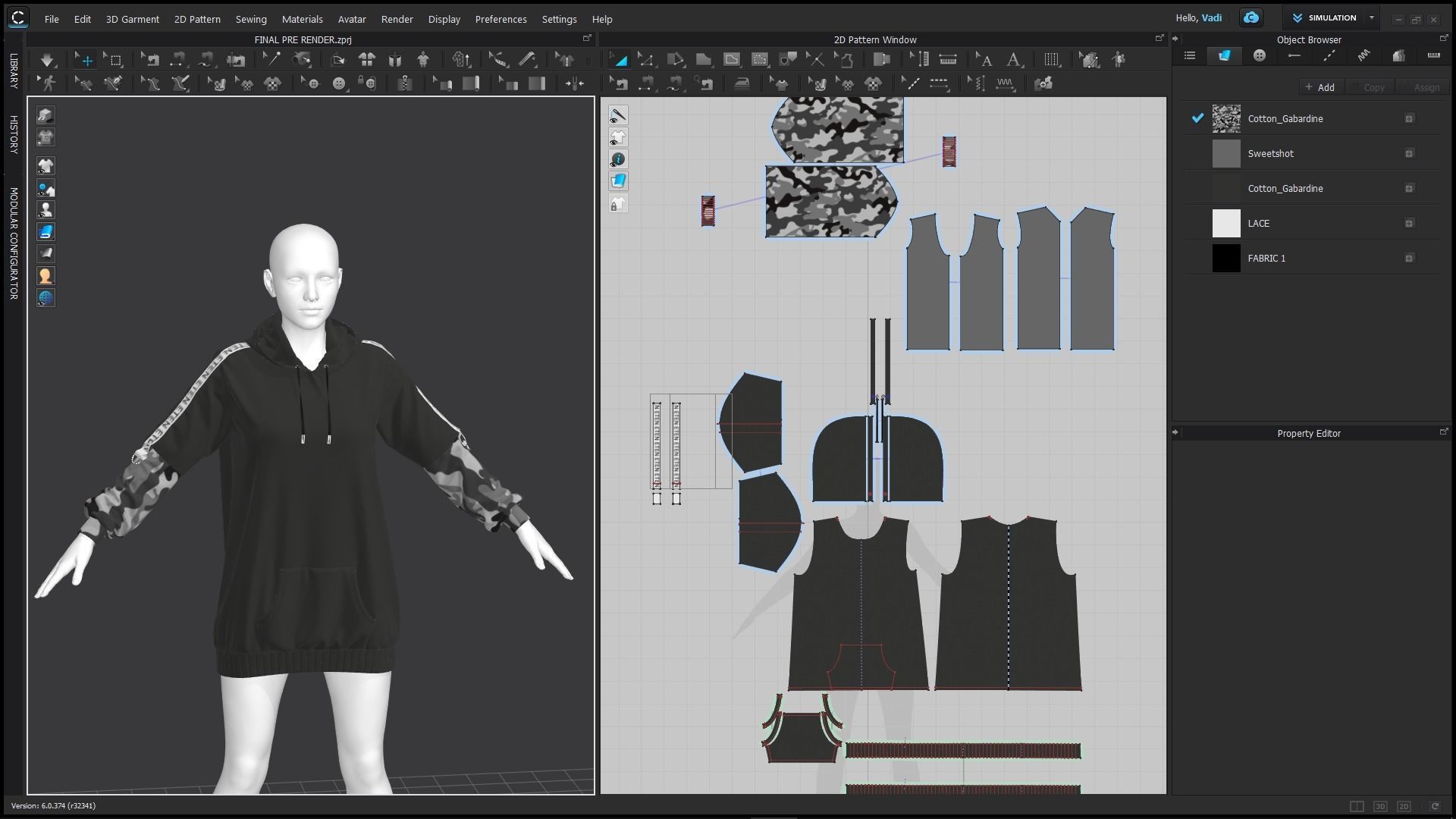Open the Puckering tab in Object Browser
The height and width of the screenshot is (819, 1456).
1364,56
